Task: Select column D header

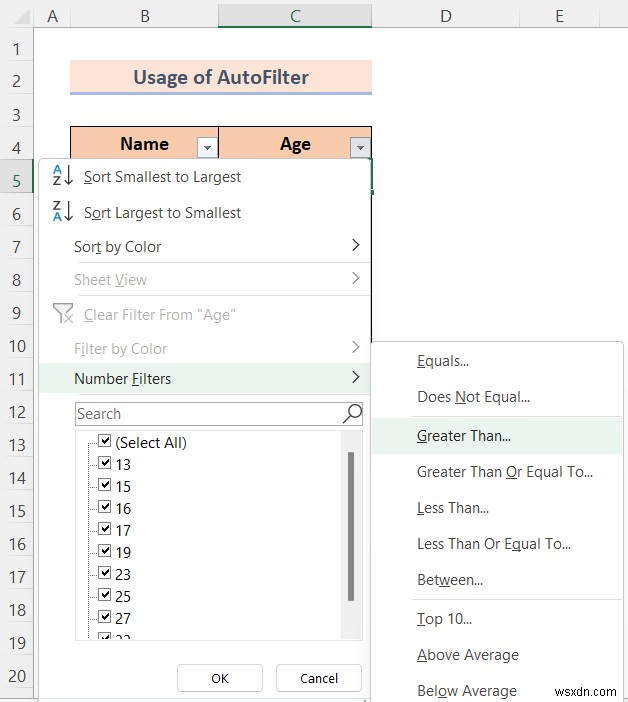Action: coord(445,16)
